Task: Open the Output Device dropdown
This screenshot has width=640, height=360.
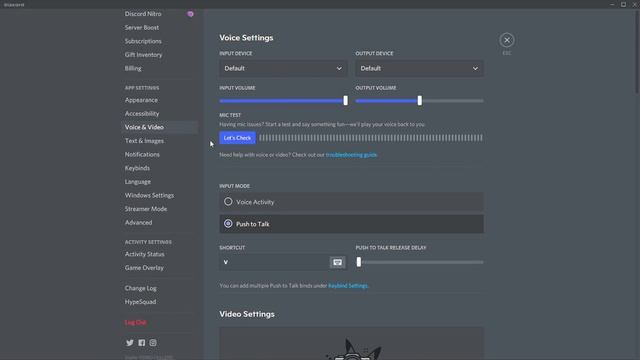Action: (x=419, y=69)
